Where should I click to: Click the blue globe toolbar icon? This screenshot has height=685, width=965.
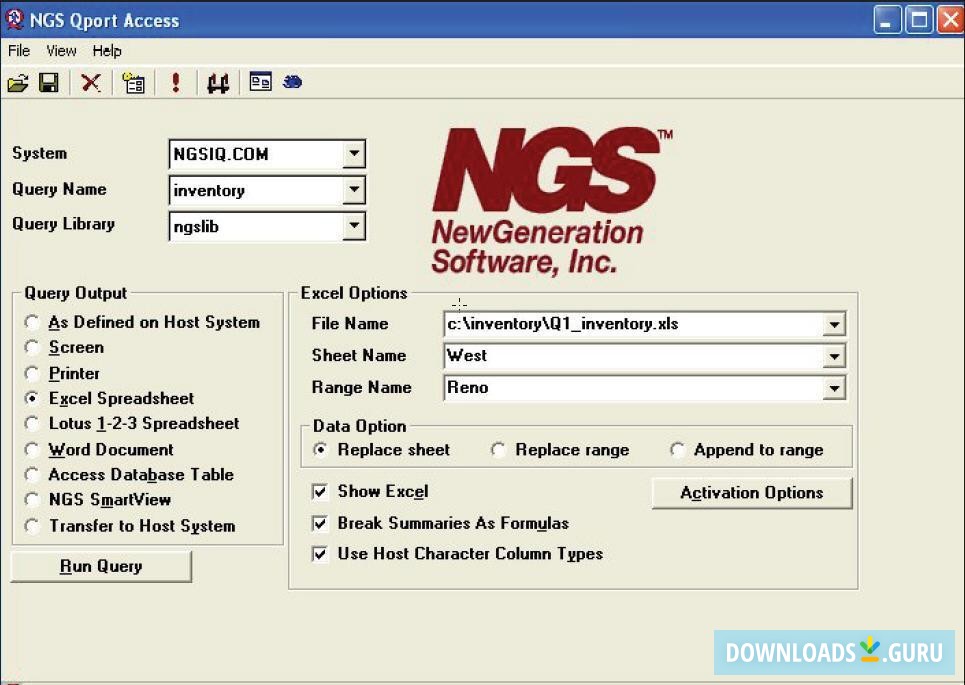(x=292, y=82)
